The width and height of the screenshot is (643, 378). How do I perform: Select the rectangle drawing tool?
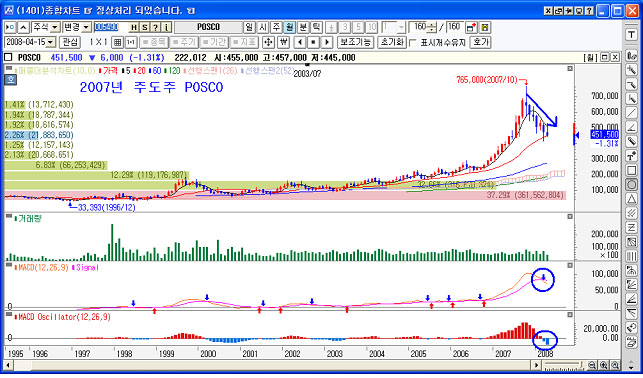coord(632,170)
